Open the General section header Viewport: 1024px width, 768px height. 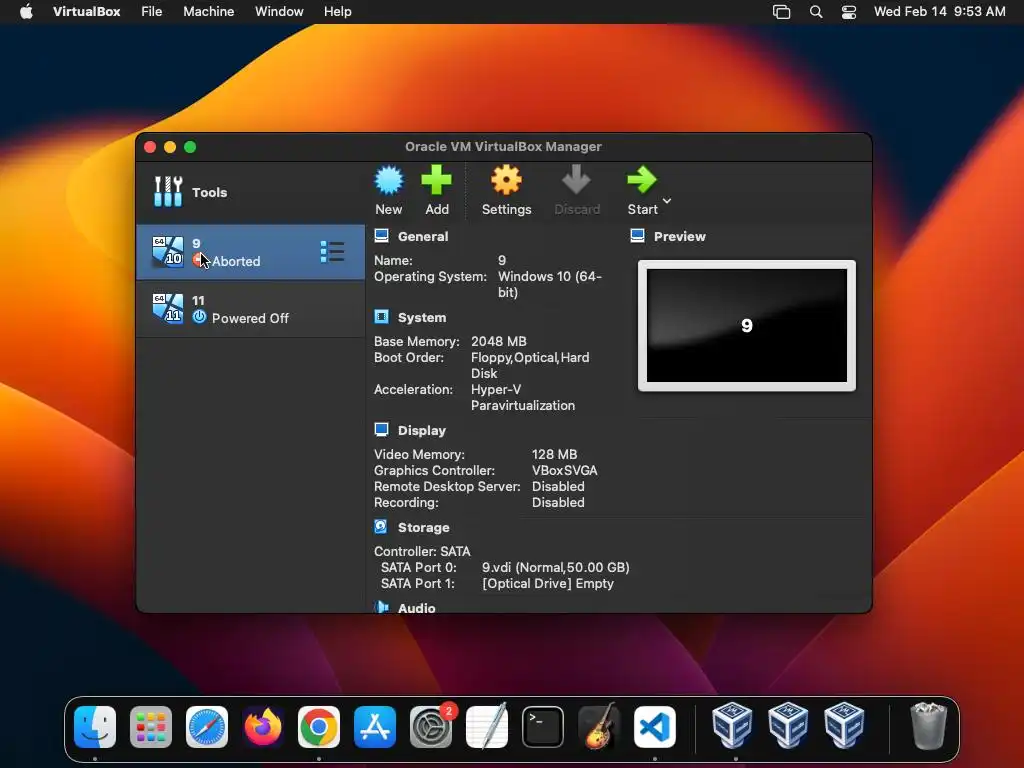tap(423, 236)
